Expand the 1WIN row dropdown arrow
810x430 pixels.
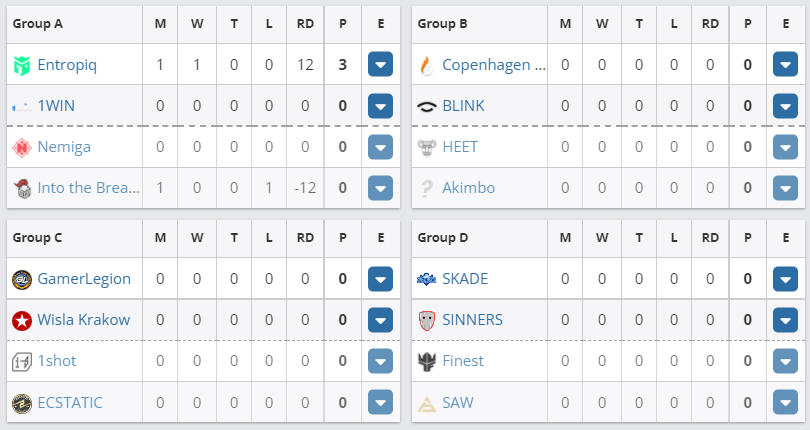tap(380, 106)
